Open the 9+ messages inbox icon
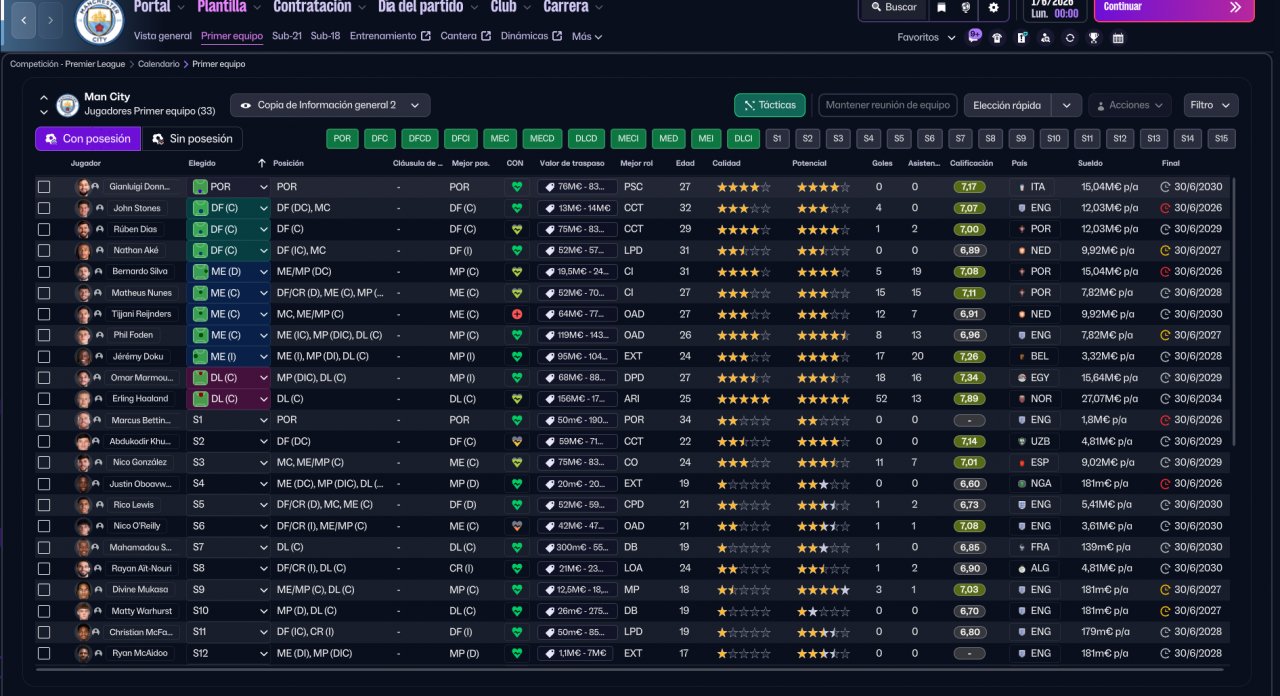This screenshot has height=696, width=1280. (975, 37)
